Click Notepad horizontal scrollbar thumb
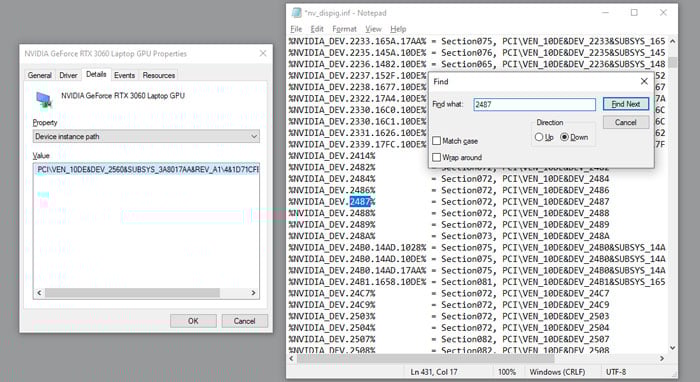700x382 pixels. point(425,358)
